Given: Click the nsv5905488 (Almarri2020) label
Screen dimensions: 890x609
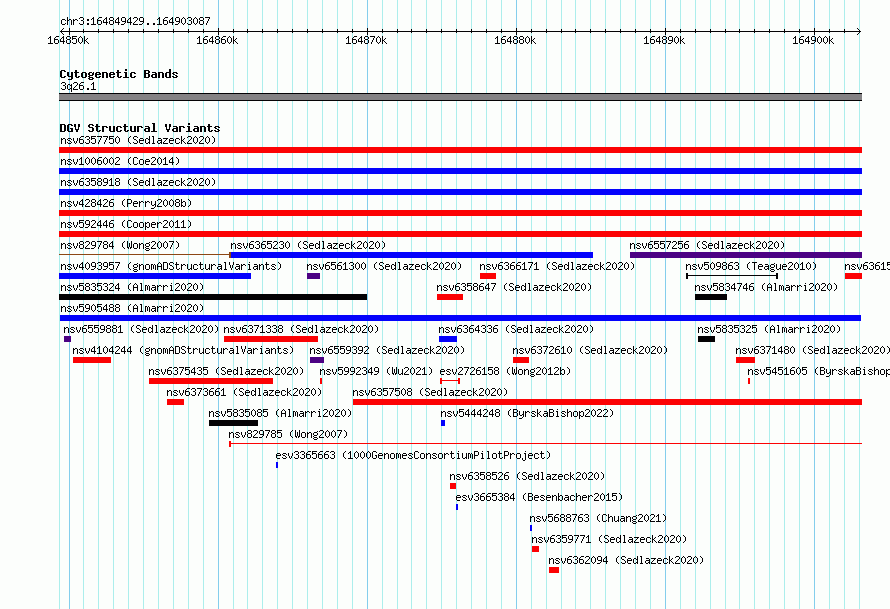Looking at the screenshot, I should 132,308.
